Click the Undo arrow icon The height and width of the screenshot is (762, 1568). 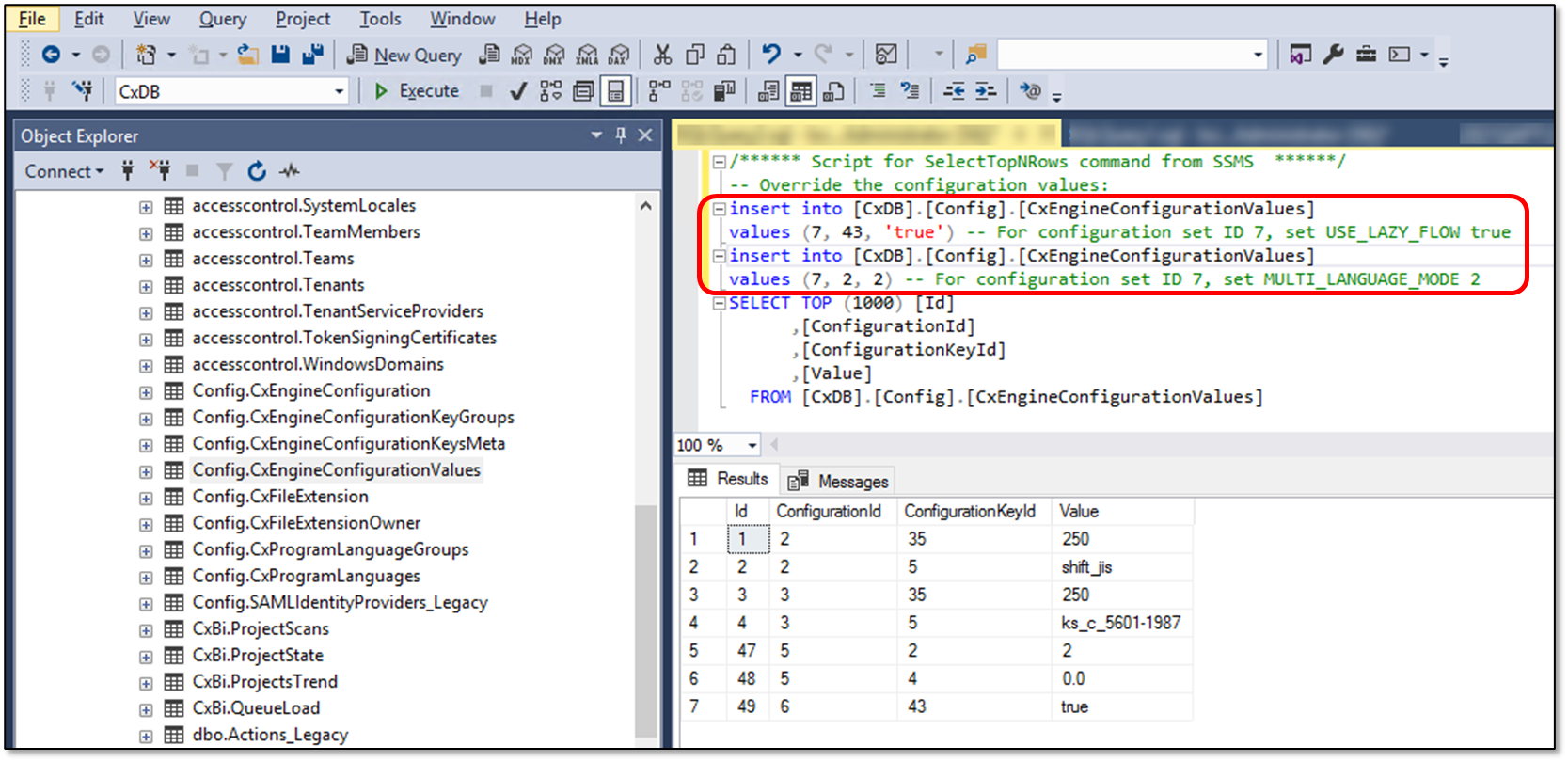click(x=771, y=55)
